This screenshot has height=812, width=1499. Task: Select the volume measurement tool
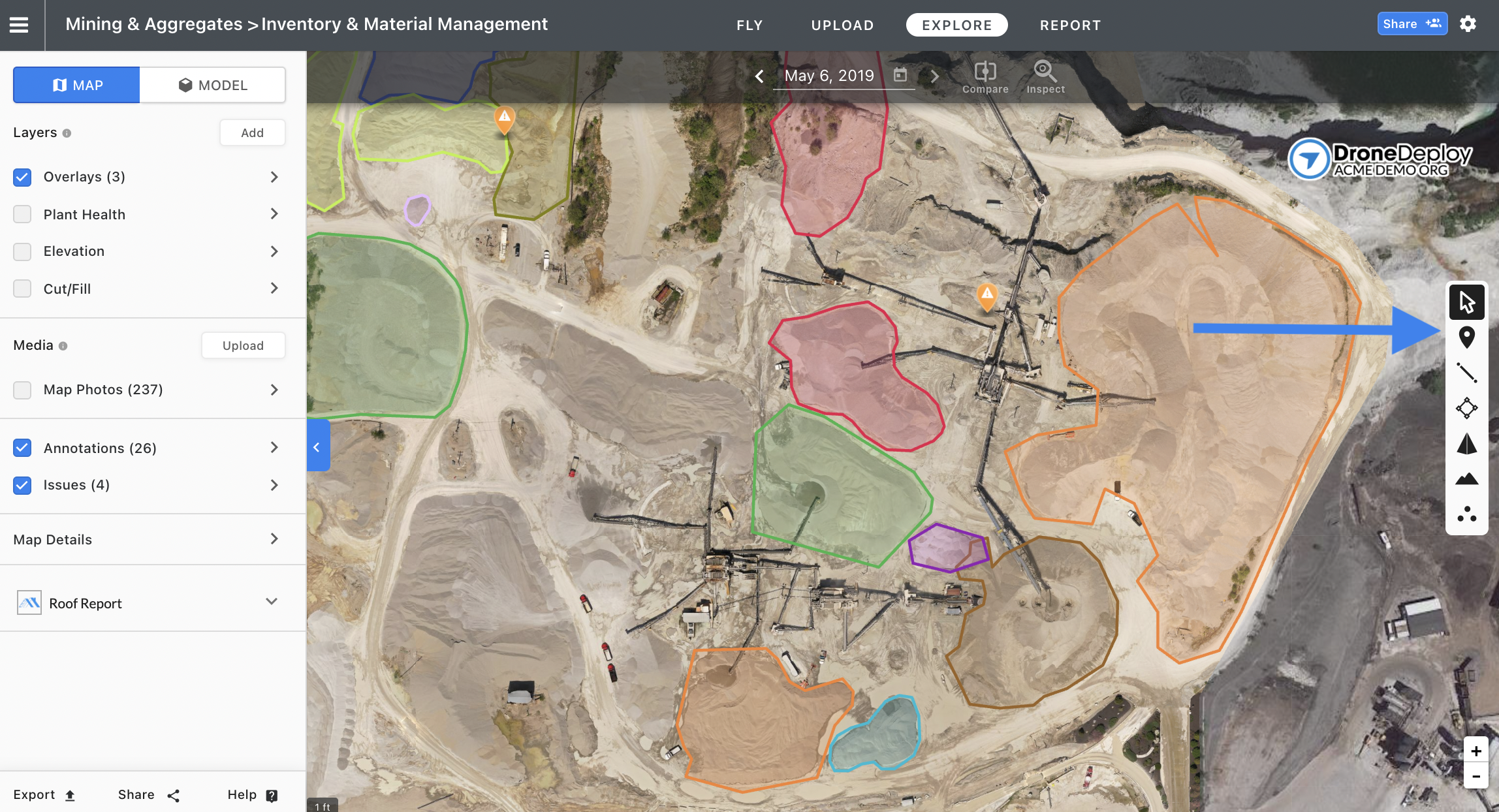(x=1466, y=444)
